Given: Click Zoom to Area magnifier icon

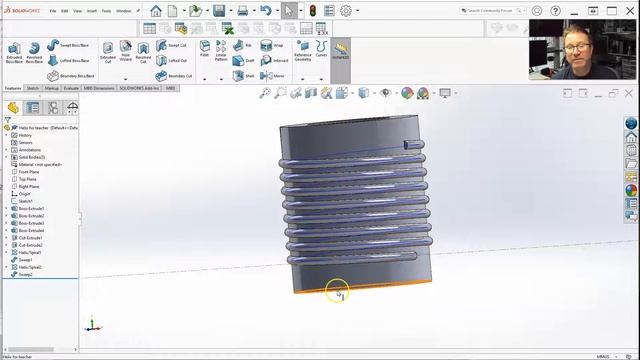Looking at the screenshot, I should [x=280, y=93].
